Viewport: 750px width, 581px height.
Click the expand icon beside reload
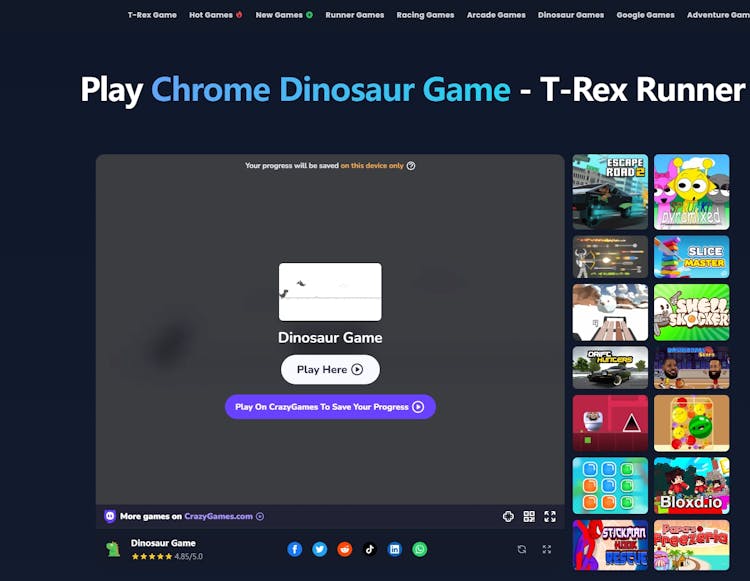pyautogui.click(x=547, y=549)
